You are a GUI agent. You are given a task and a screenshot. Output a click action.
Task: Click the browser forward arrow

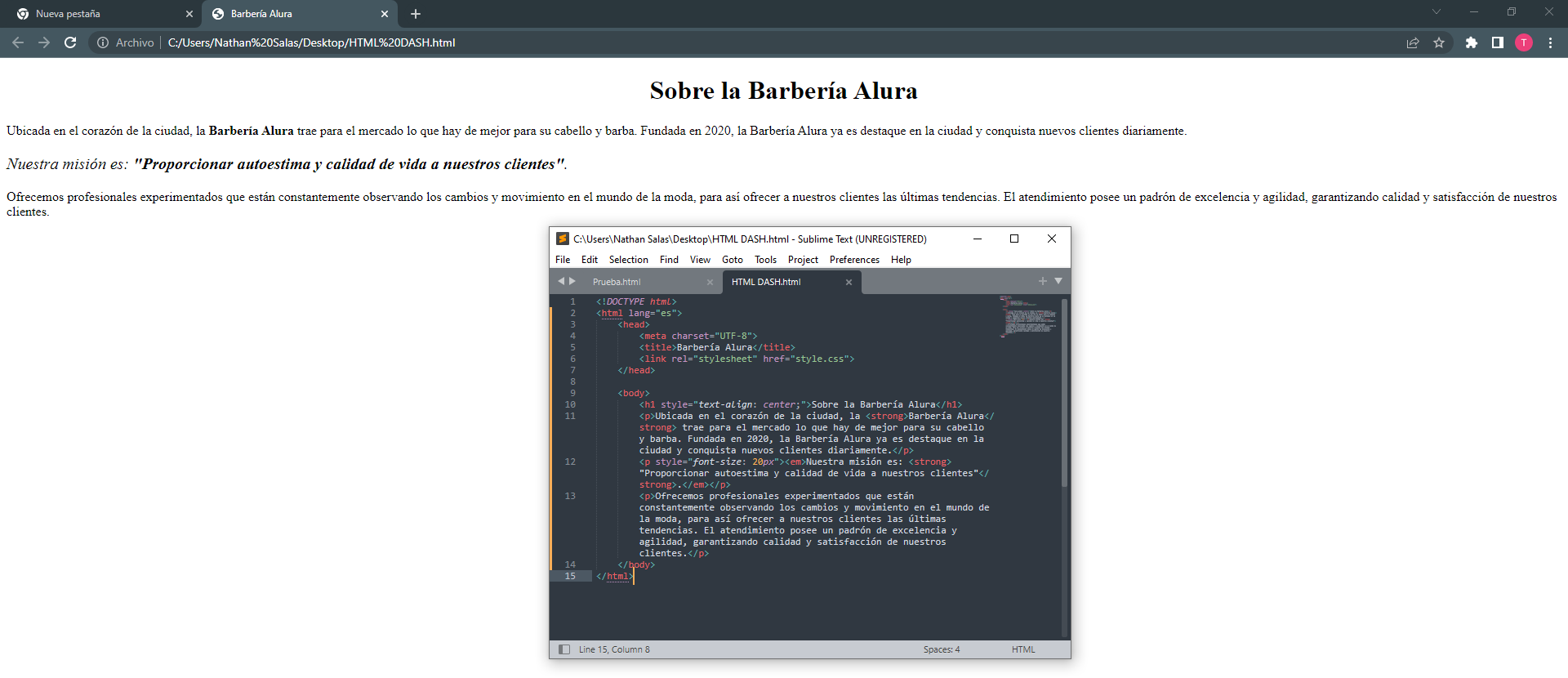click(44, 42)
